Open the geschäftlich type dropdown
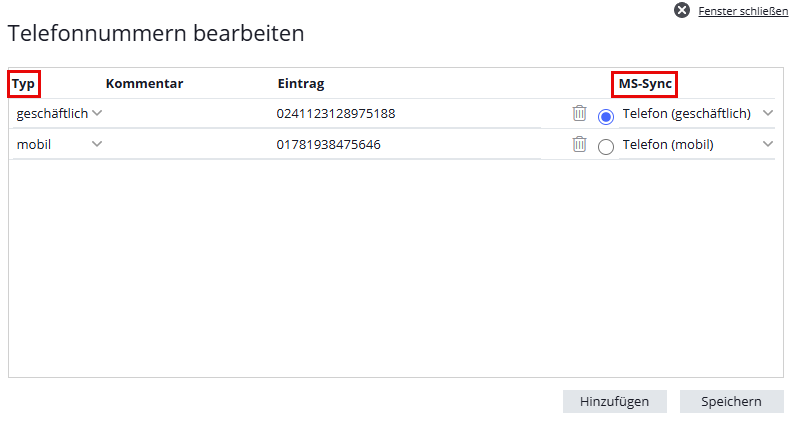The height and width of the screenshot is (447, 793). tap(59, 113)
